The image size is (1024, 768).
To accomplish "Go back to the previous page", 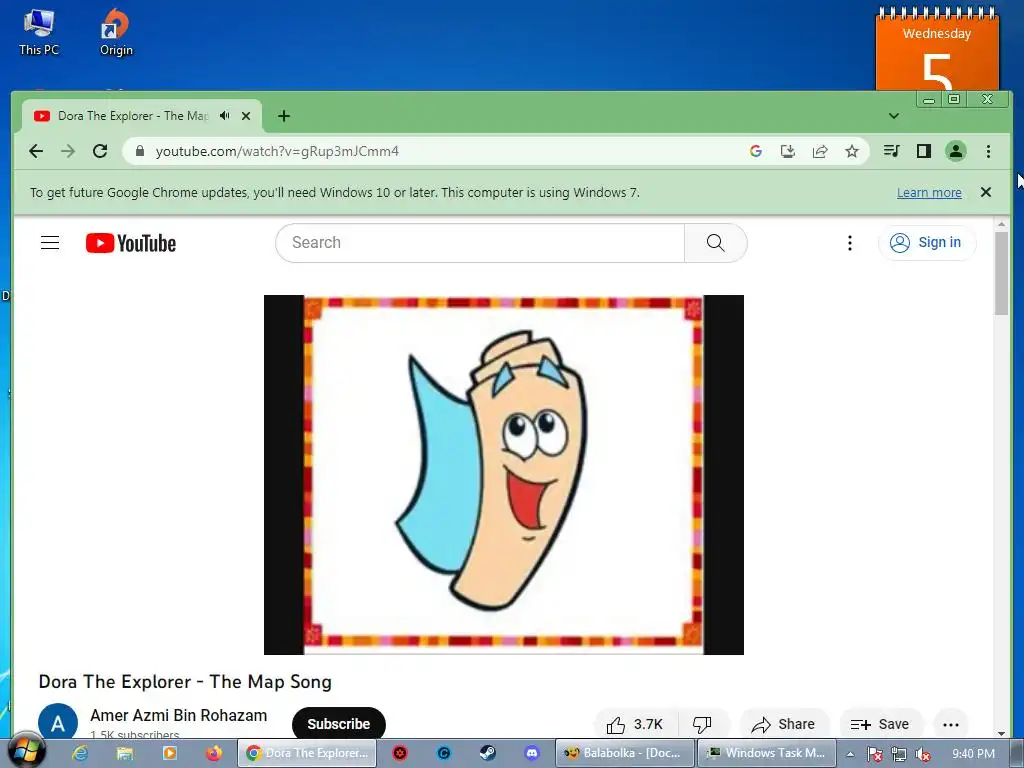I will tap(36, 152).
